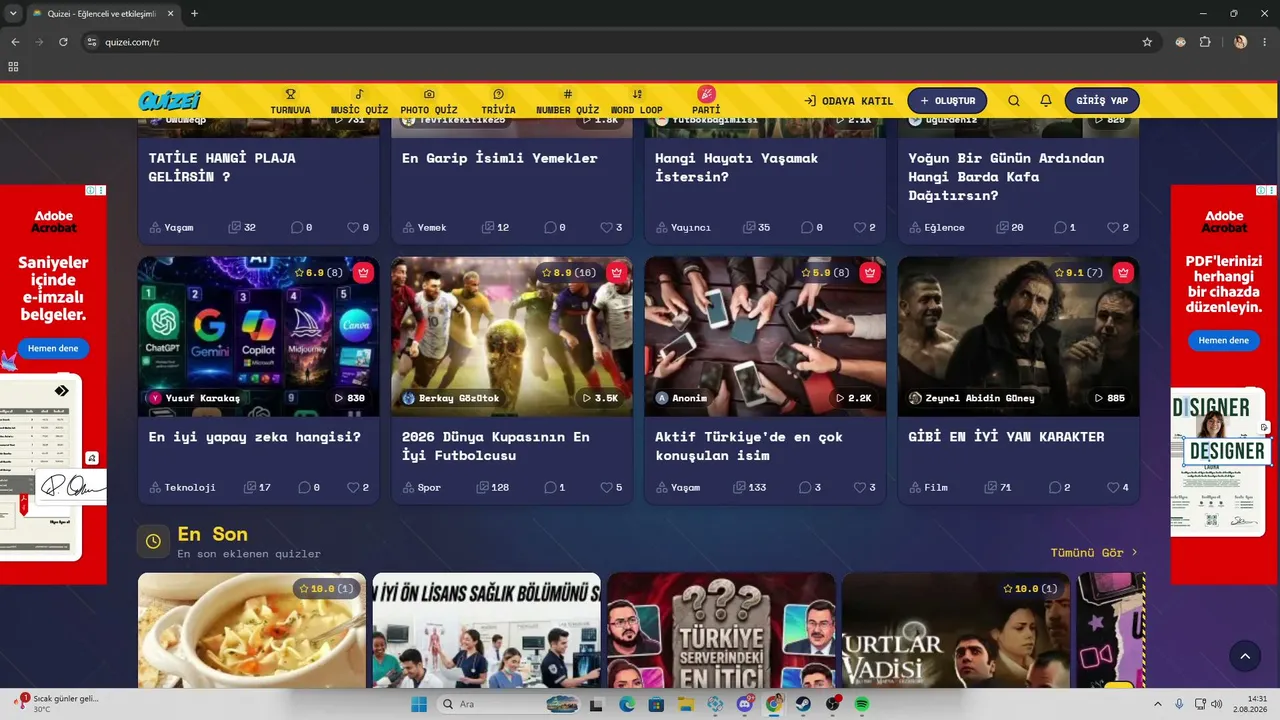
Task: Click the crown badge on the phones thumbnail
Action: tap(870, 272)
